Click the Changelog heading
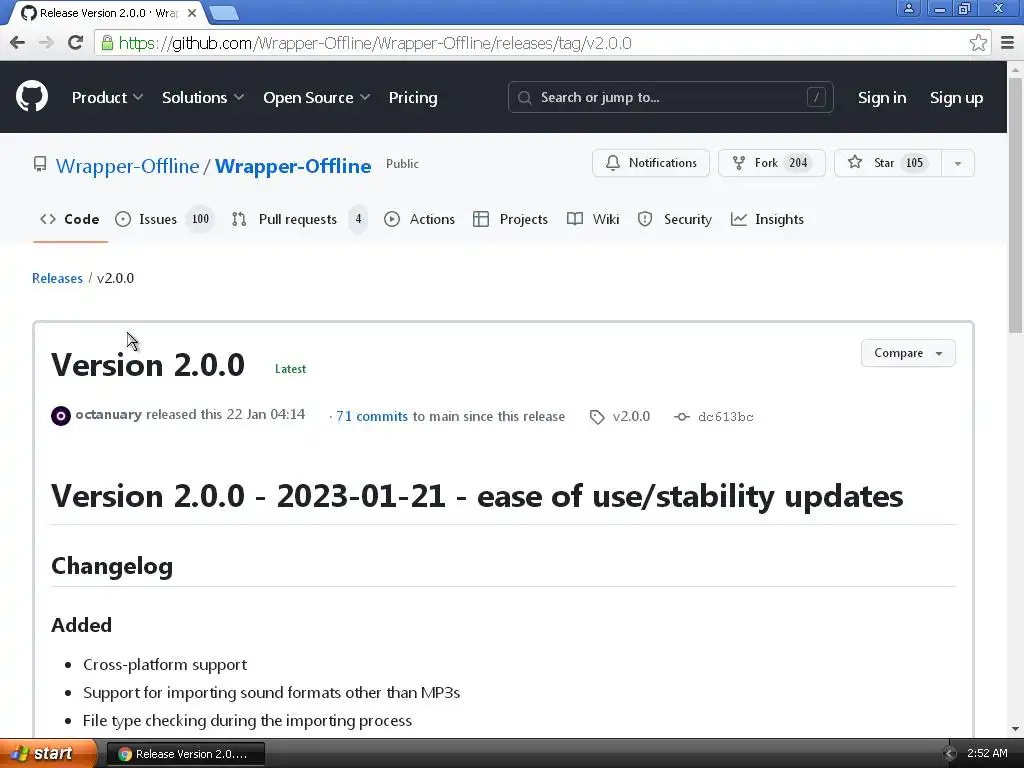The height and width of the screenshot is (768, 1024). [x=112, y=566]
